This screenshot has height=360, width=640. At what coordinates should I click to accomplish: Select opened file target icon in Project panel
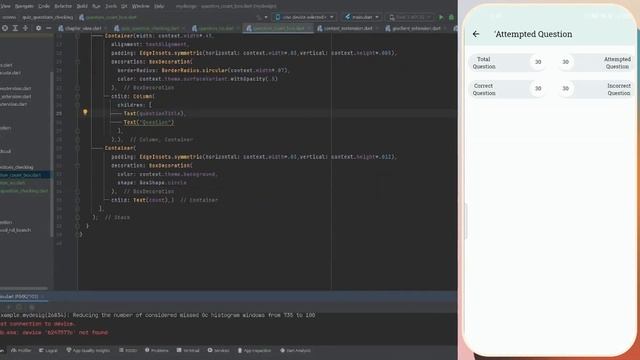point(5,28)
